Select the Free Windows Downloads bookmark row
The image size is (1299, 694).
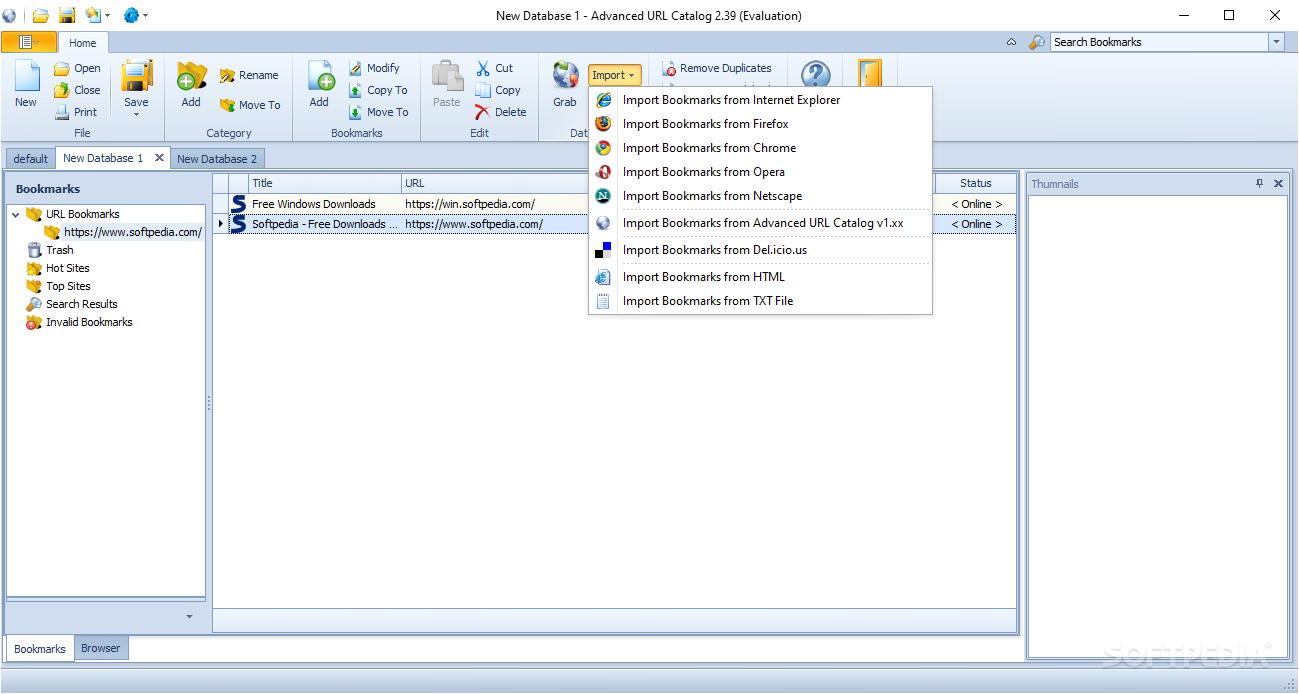[614, 204]
